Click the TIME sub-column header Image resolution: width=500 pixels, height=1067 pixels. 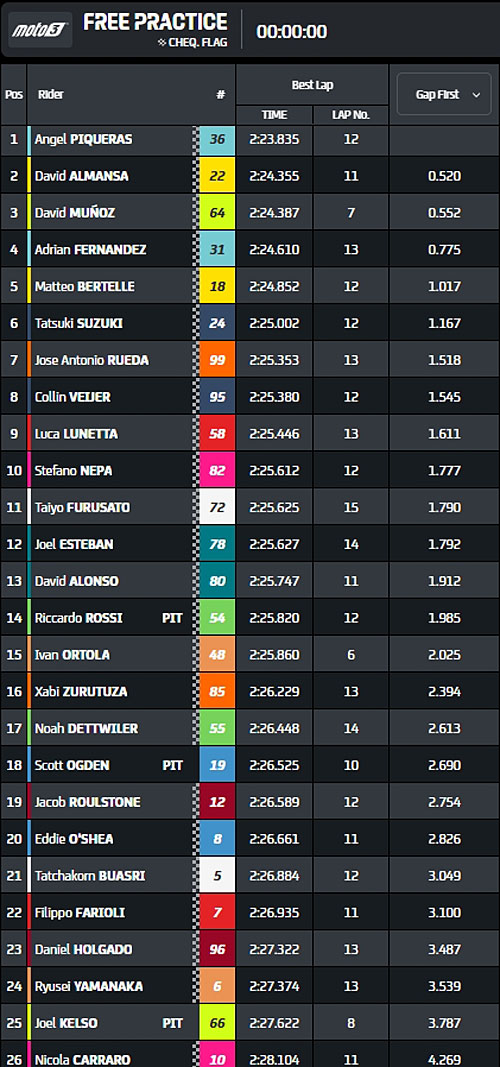click(x=274, y=115)
